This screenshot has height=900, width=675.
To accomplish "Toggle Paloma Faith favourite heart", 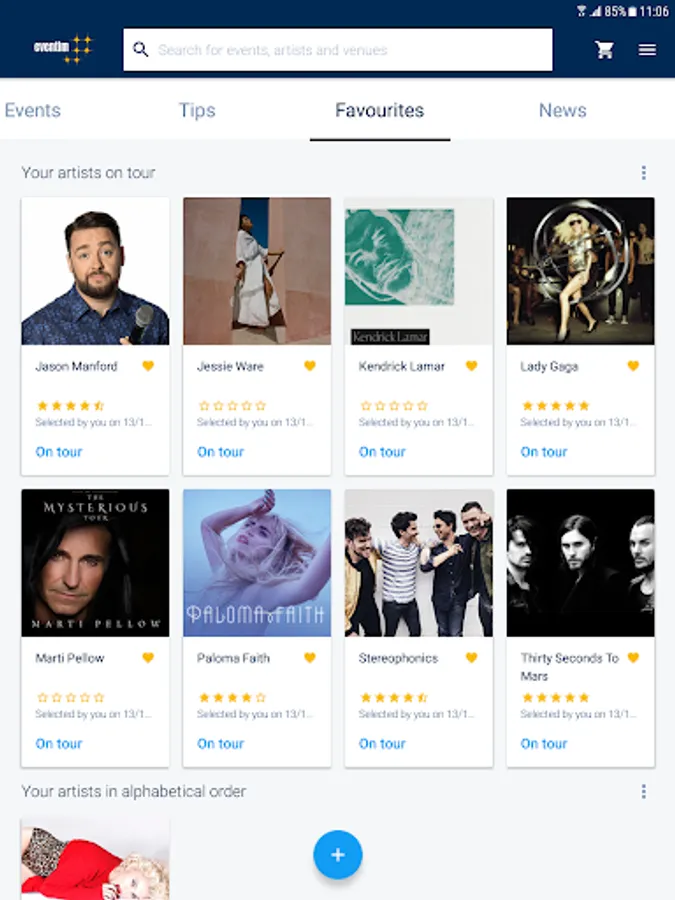I will [x=310, y=658].
